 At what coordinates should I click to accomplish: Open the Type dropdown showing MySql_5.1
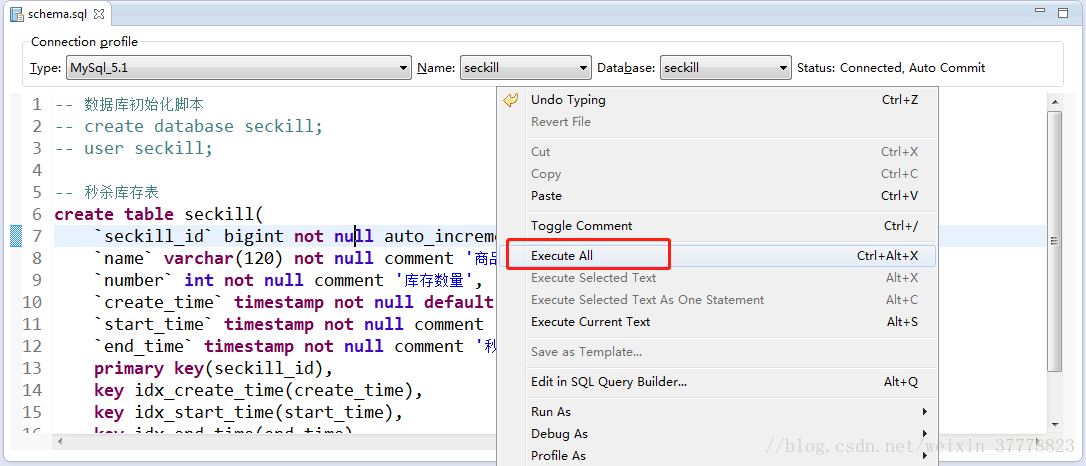(239, 68)
